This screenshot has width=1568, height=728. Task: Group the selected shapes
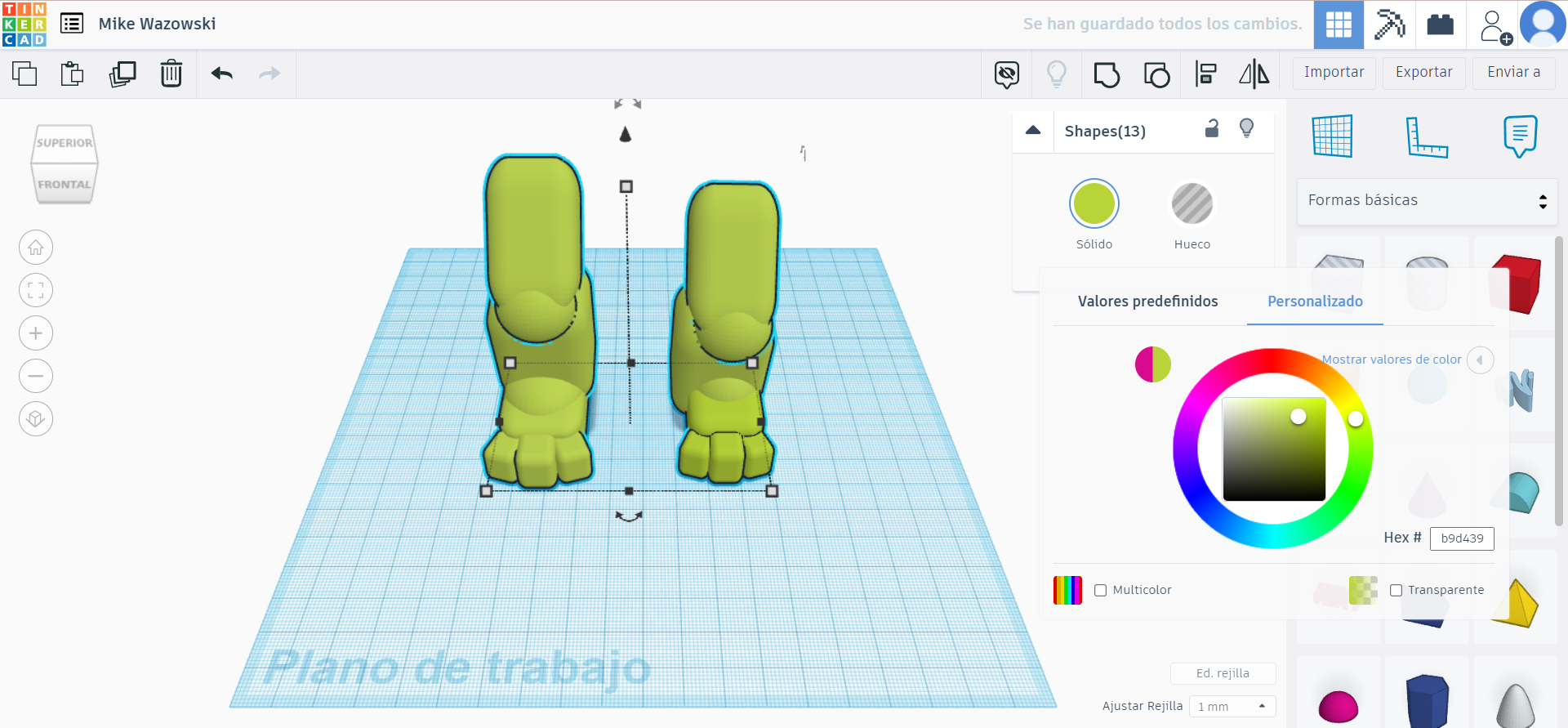click(1107, 74)
